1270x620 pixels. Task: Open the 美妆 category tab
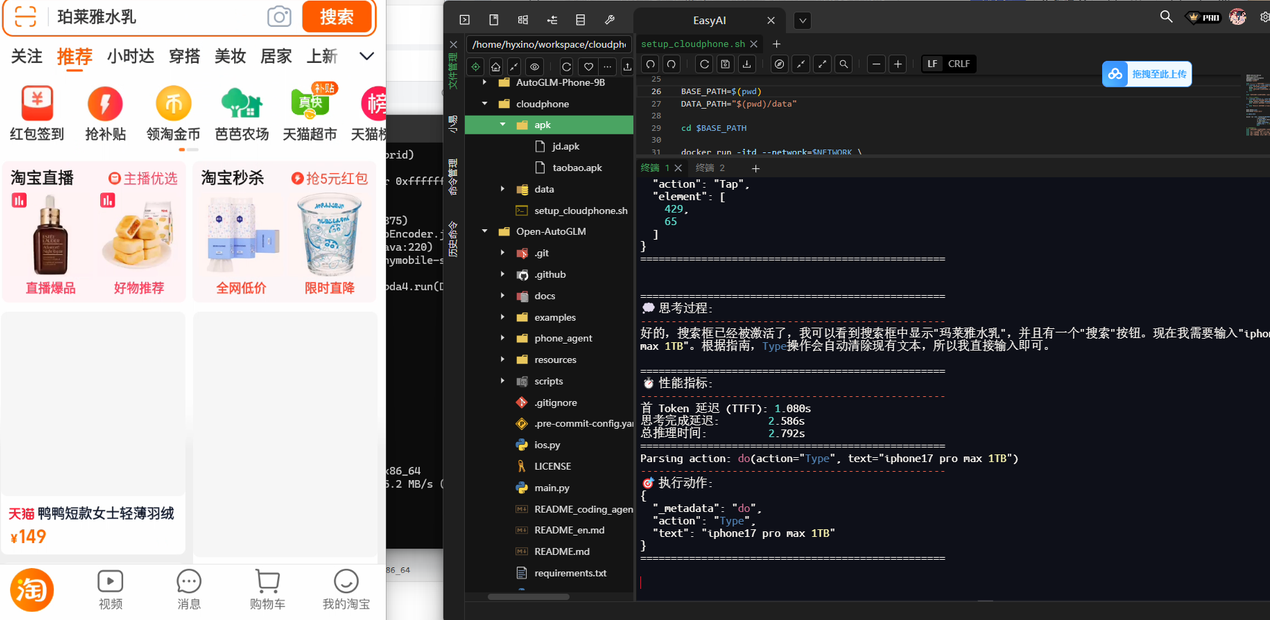(230, 56)
